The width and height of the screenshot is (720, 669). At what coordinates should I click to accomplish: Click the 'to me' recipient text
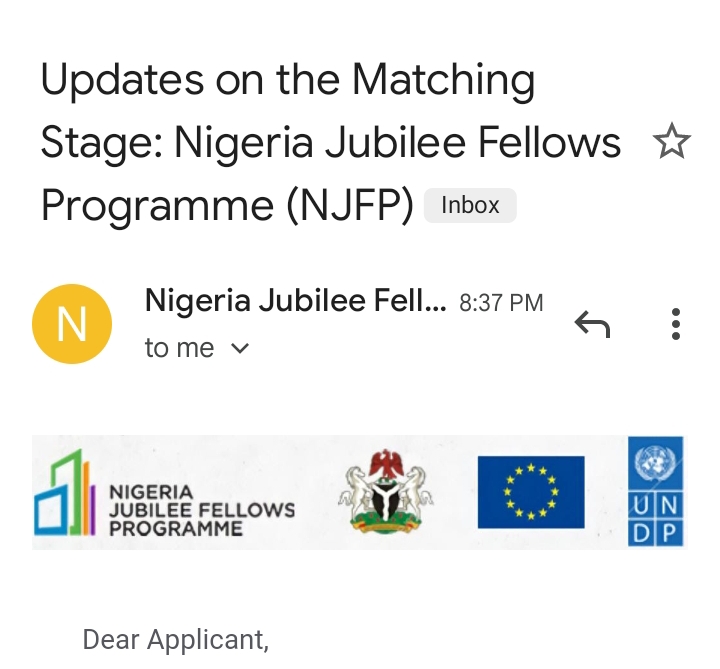click(179, 348)
